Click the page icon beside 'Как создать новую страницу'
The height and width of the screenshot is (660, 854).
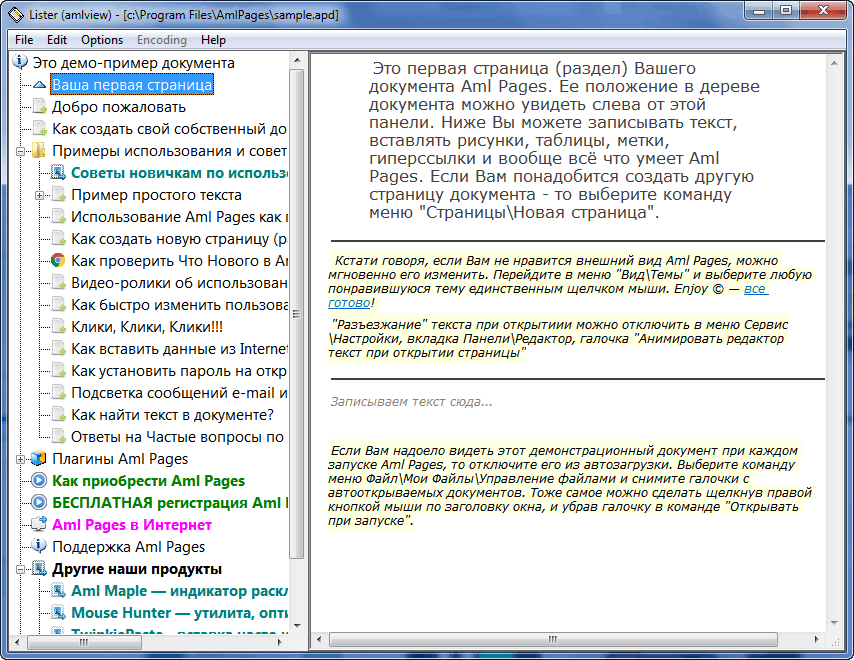click(x=58, y=239)
